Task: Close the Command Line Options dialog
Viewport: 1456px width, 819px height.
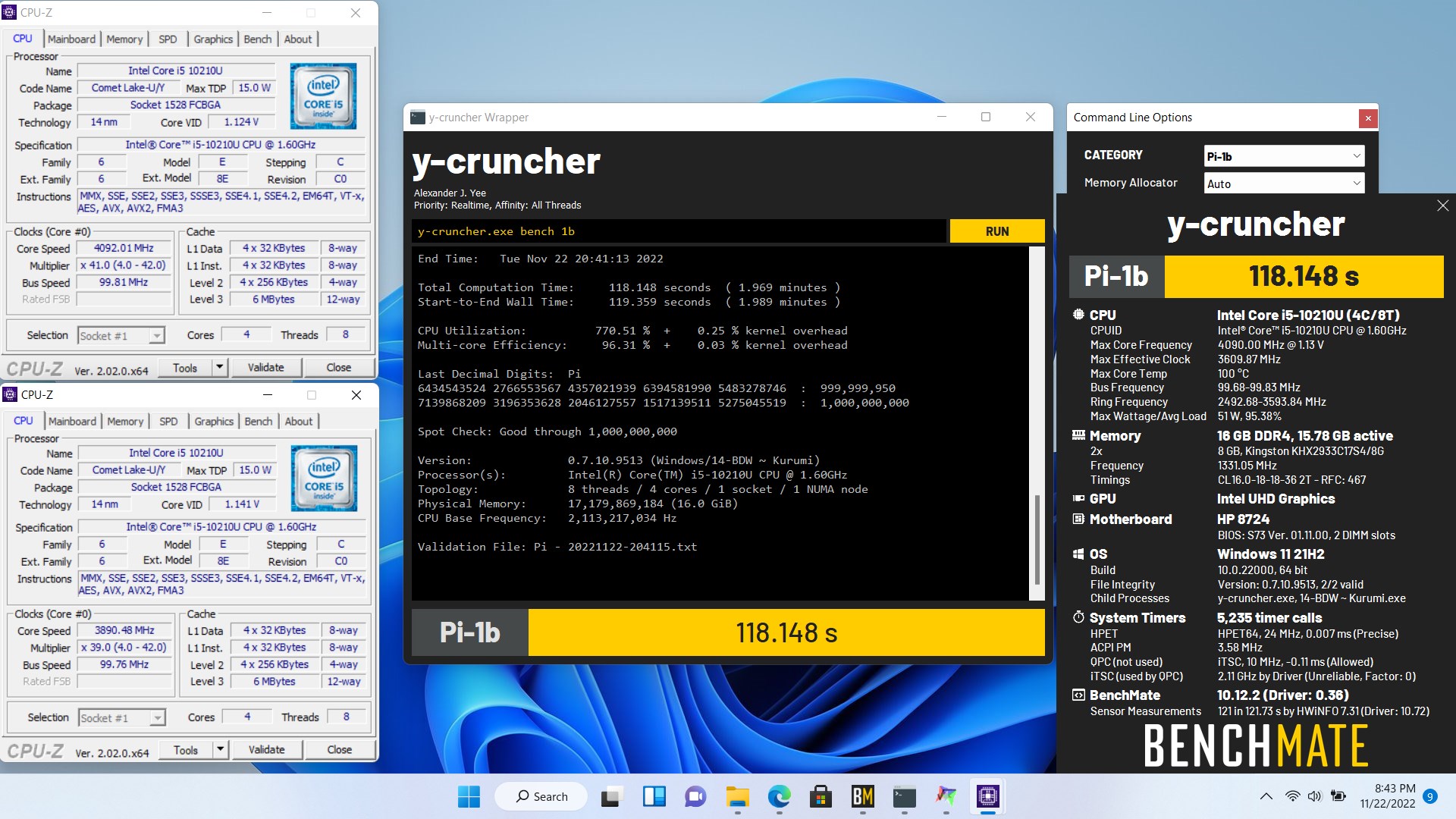Action: tap(1367, 118)
